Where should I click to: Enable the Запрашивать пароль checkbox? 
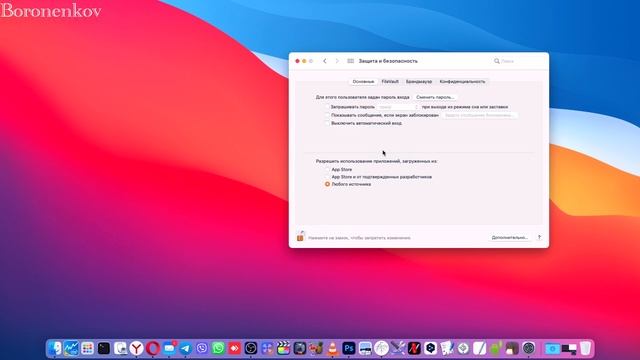327,107
